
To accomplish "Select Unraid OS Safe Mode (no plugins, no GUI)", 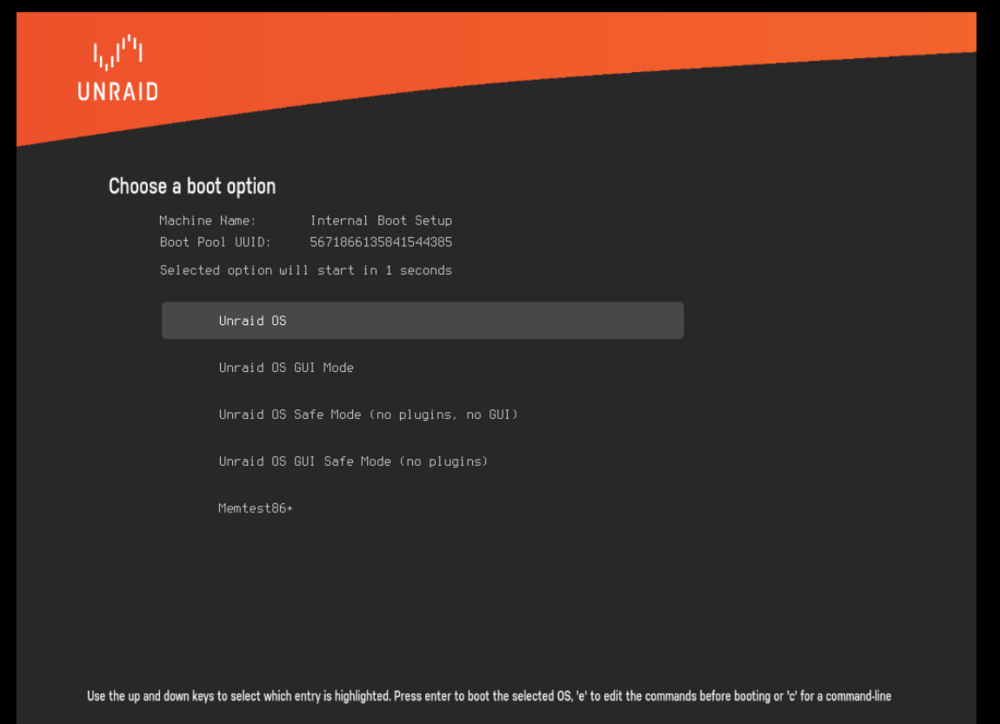I will tap(368, 415).
